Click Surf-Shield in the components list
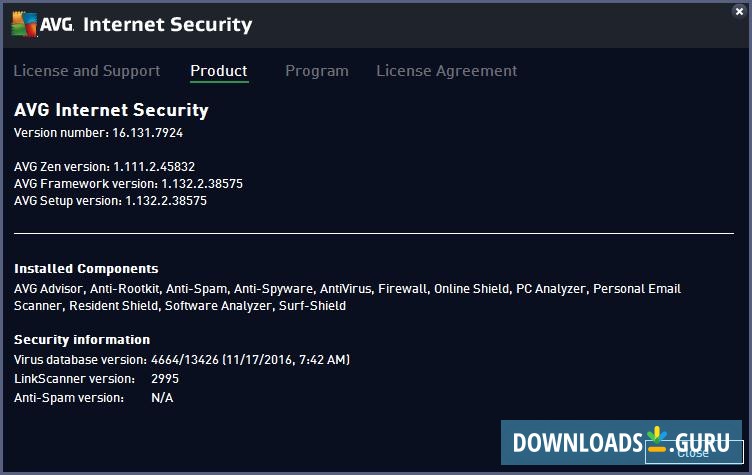The height and width of the screenshot is (475, 752). pyautogui.click(x=312, y=305)
